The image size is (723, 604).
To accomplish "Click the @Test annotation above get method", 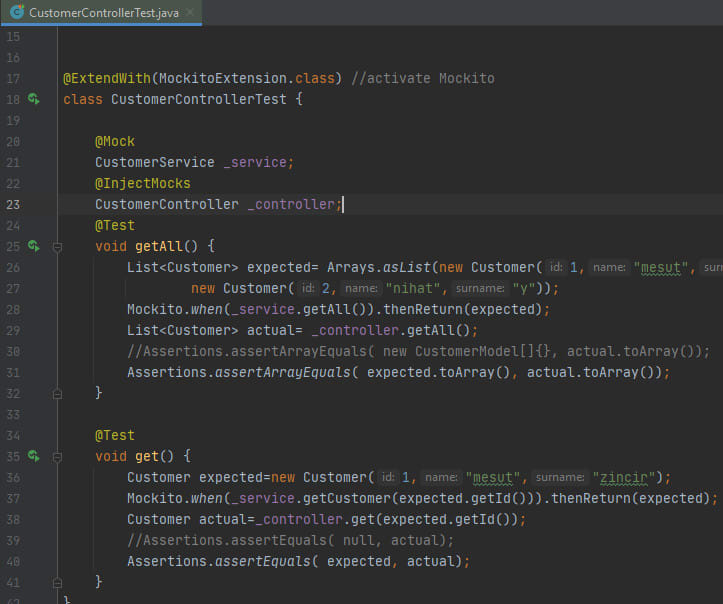I will [115, 435].
